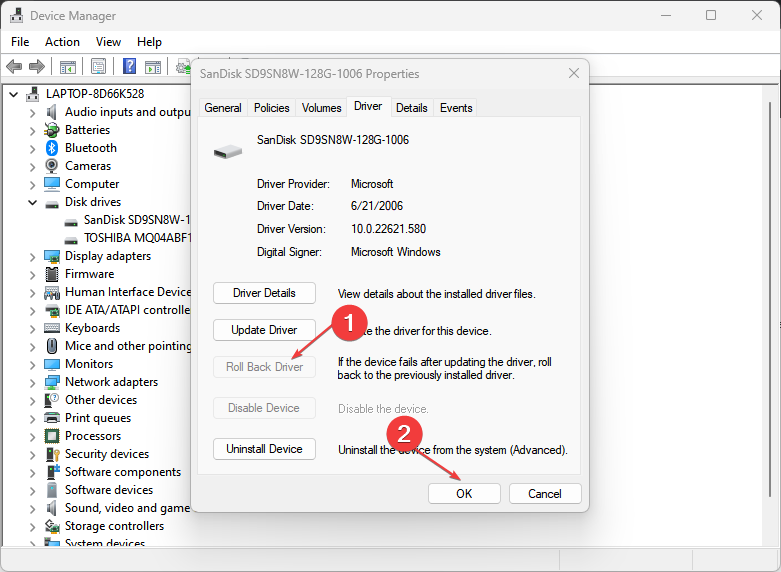Click the driver date 6/21/2006 value
The width and height of the screenshot is (781, 572).
[x=377, y=206]
